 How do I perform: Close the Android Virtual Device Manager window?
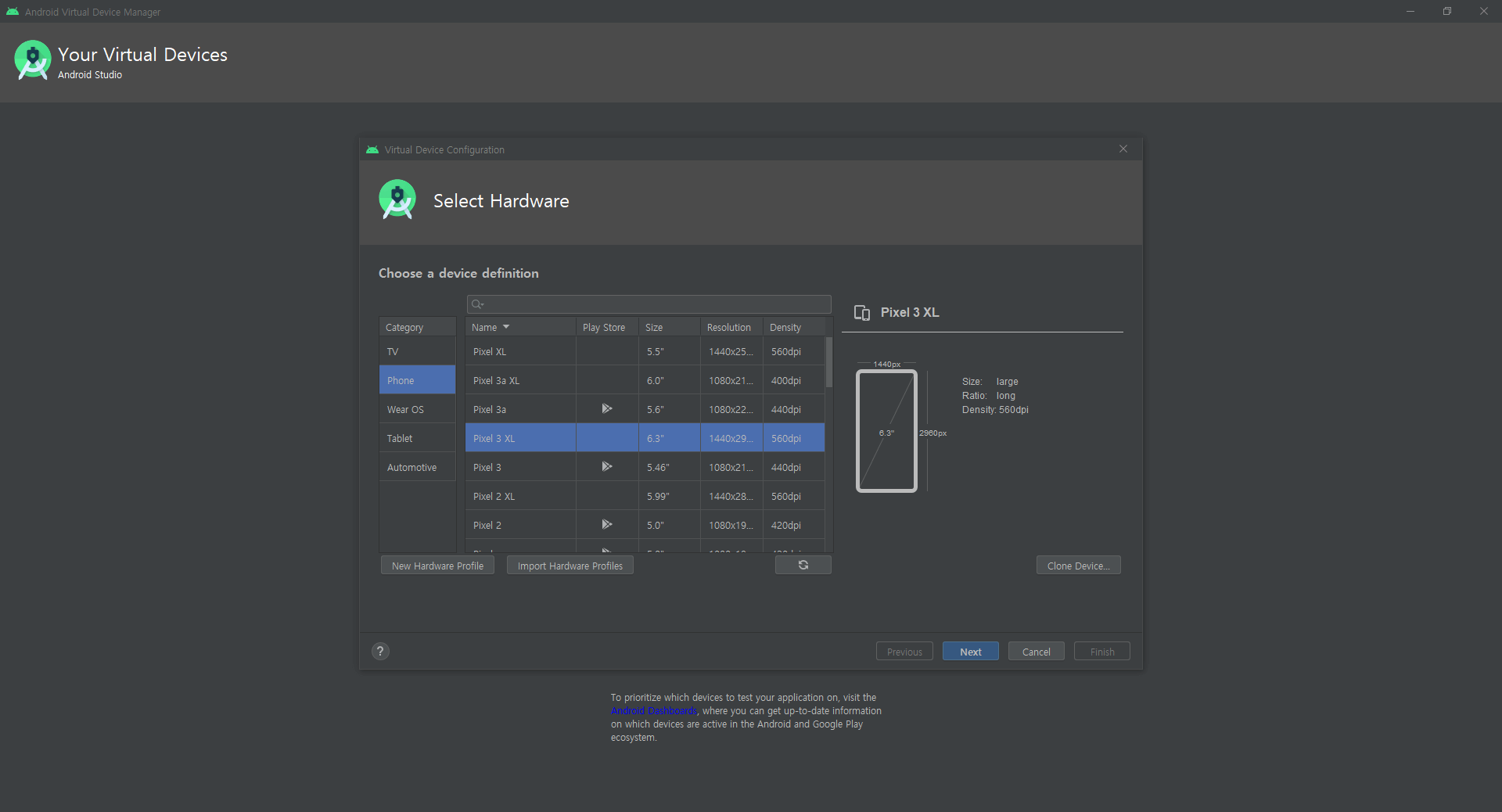pyautogui.click(x=1484, y=11)
